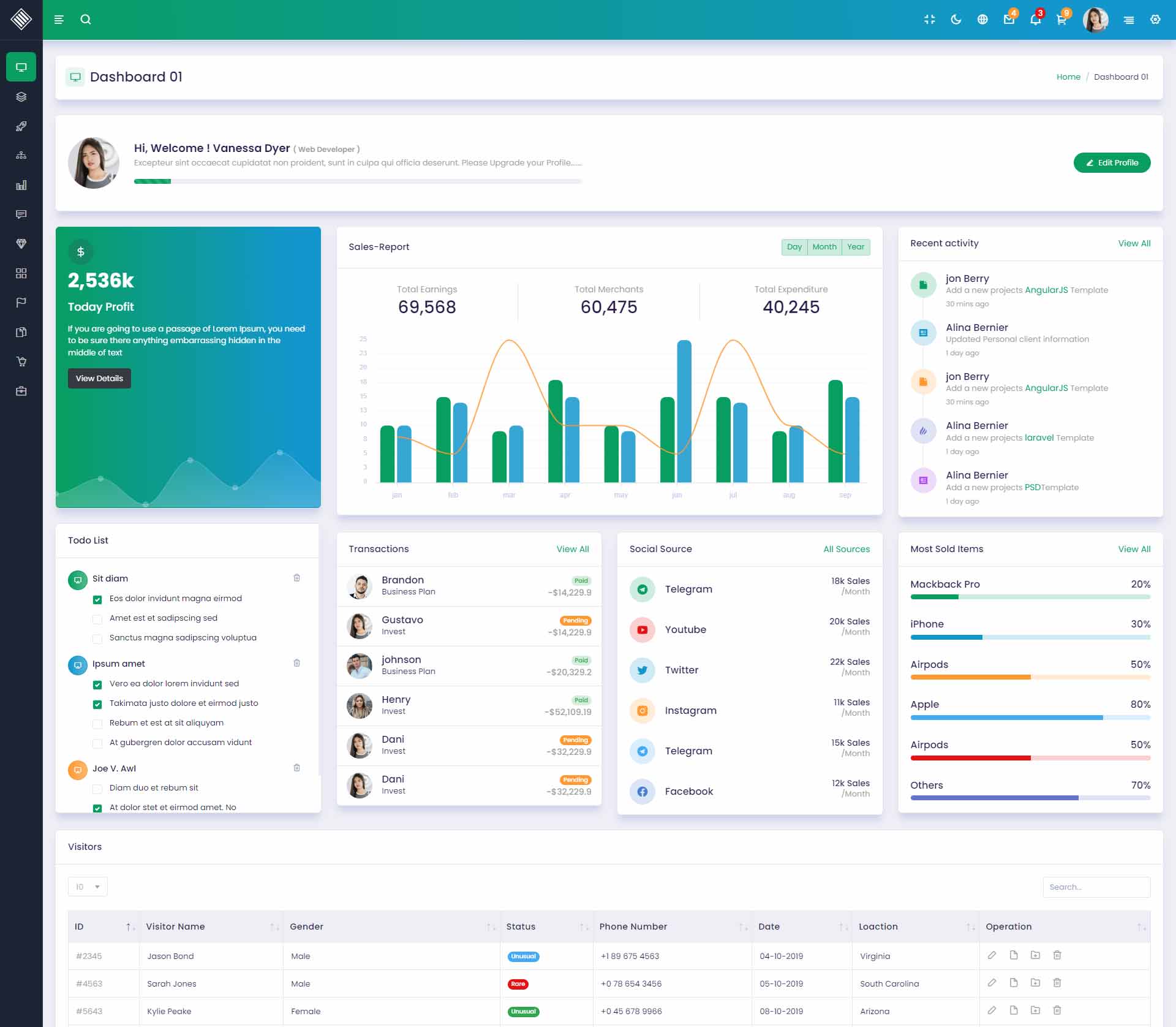Open the visitors page size dropdown
The image size is (1176, 1027).
[x=88, y=887]
